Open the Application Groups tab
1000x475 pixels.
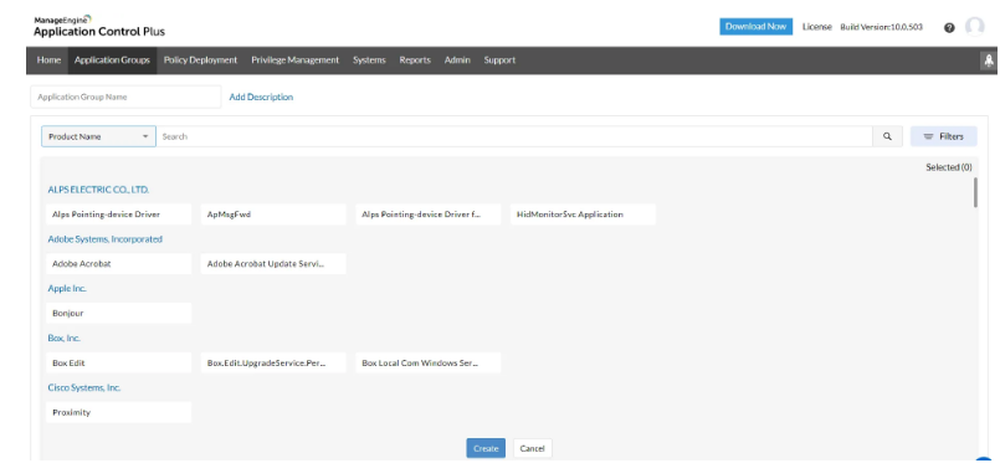[112, 60]
